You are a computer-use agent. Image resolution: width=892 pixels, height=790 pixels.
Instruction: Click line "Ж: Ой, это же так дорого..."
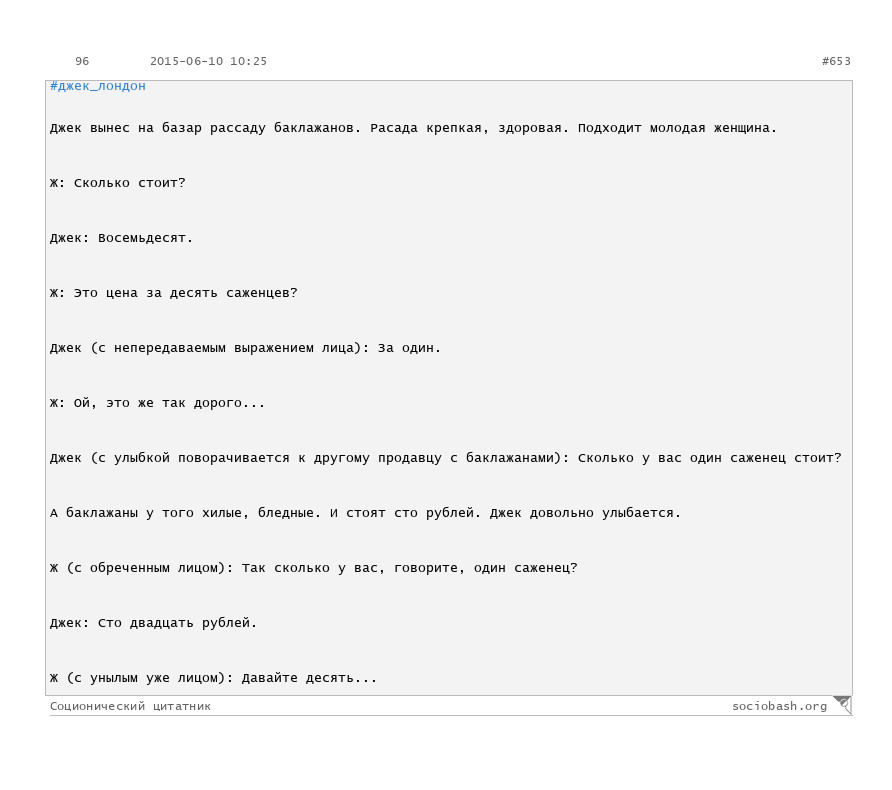157,403
